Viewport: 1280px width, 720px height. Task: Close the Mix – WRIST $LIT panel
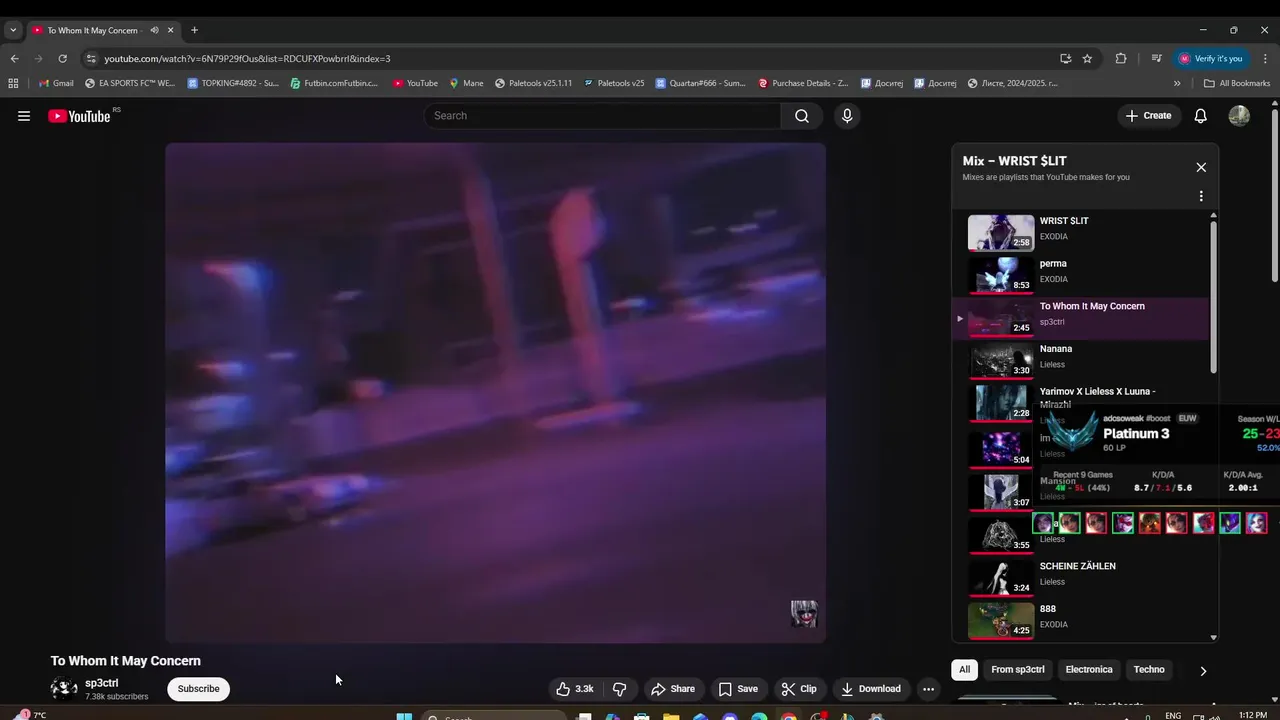(1201, 168)
